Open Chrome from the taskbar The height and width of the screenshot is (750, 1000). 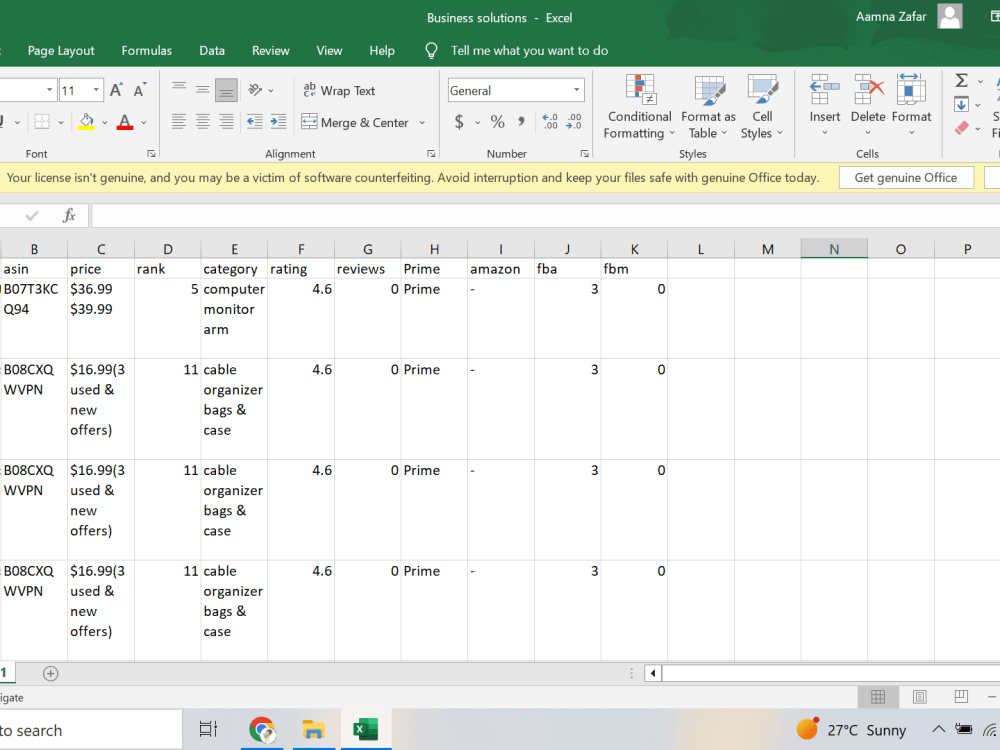262,729
